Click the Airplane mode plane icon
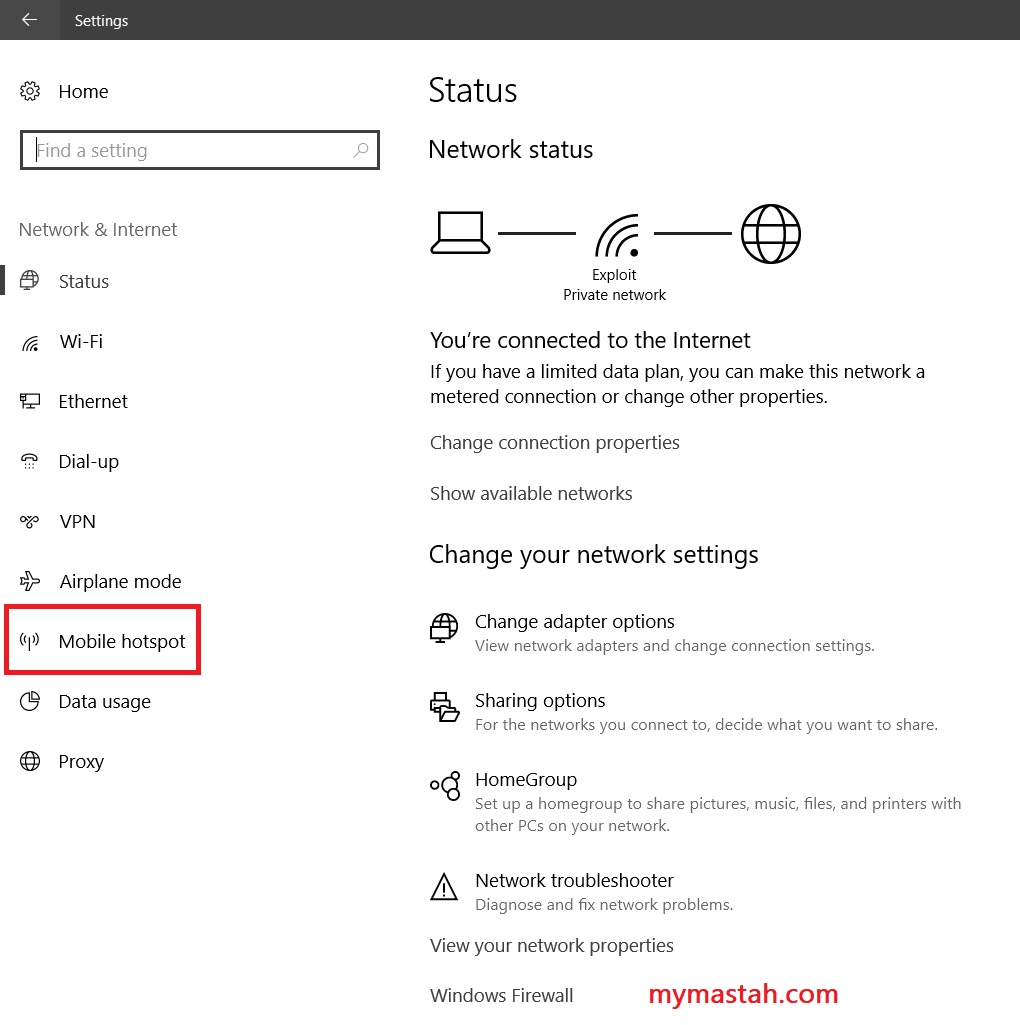Image resolution: width=1020 pixels, height=1025 pixels. point(30,580)
